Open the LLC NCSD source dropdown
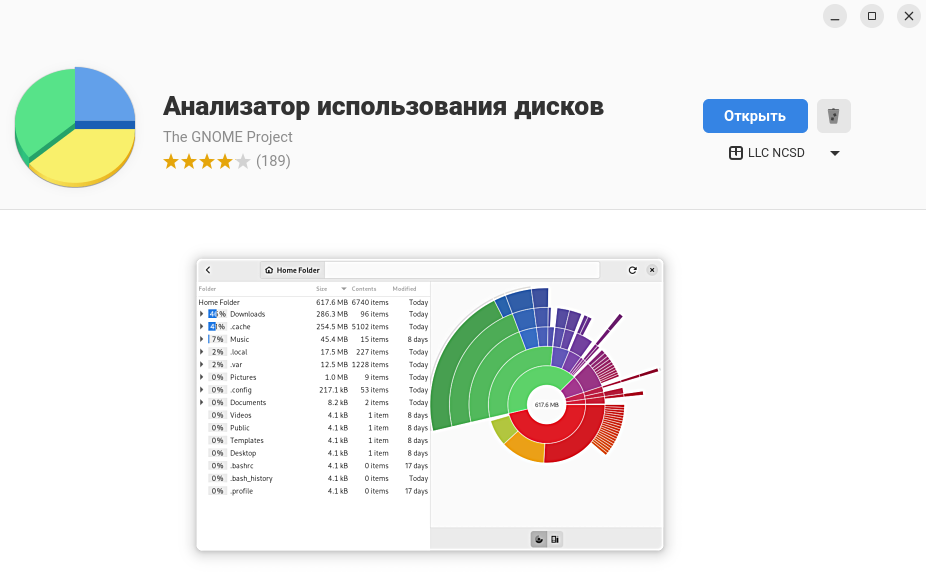 click(783, 153)
